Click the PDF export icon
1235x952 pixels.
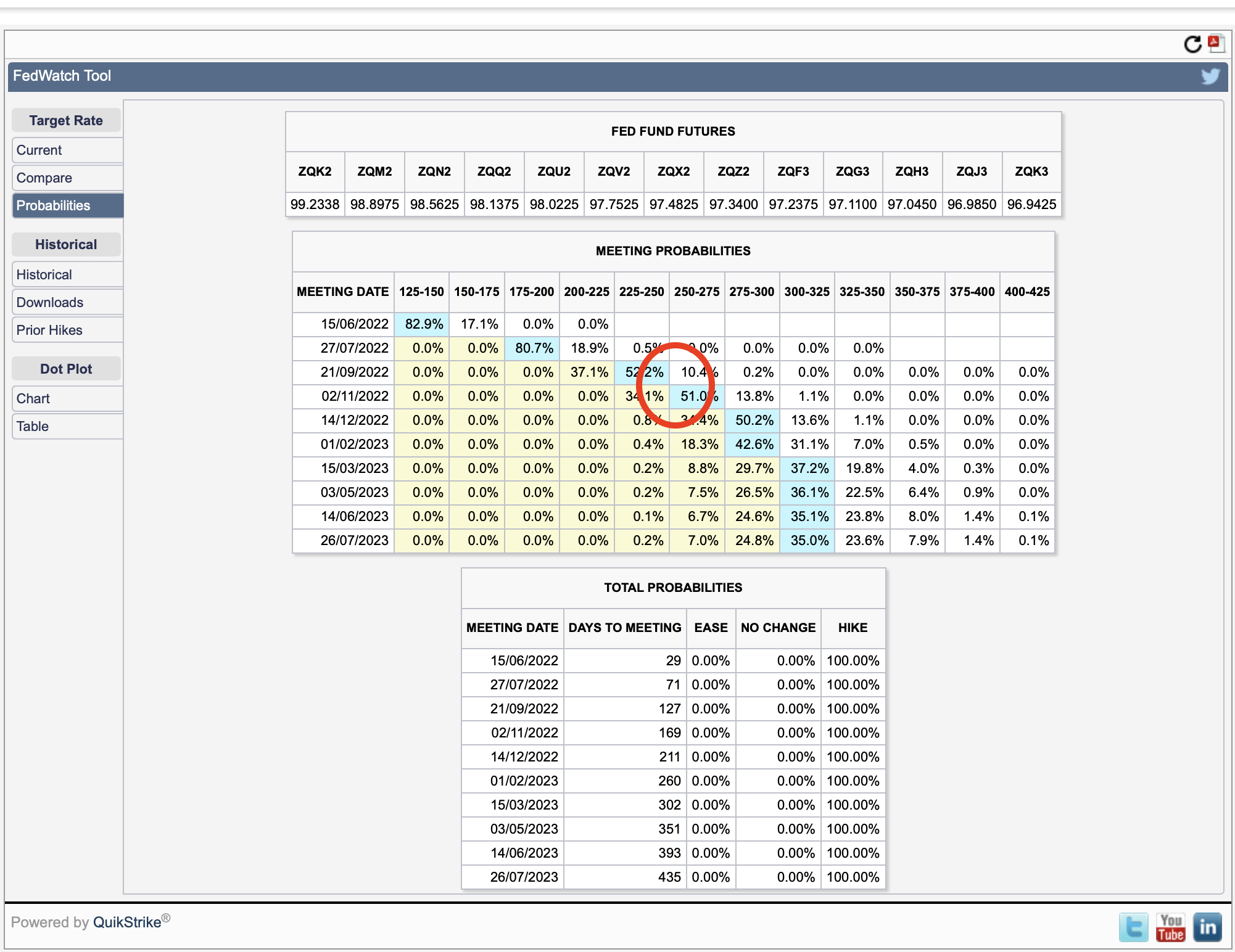(x=1216, y=44)
